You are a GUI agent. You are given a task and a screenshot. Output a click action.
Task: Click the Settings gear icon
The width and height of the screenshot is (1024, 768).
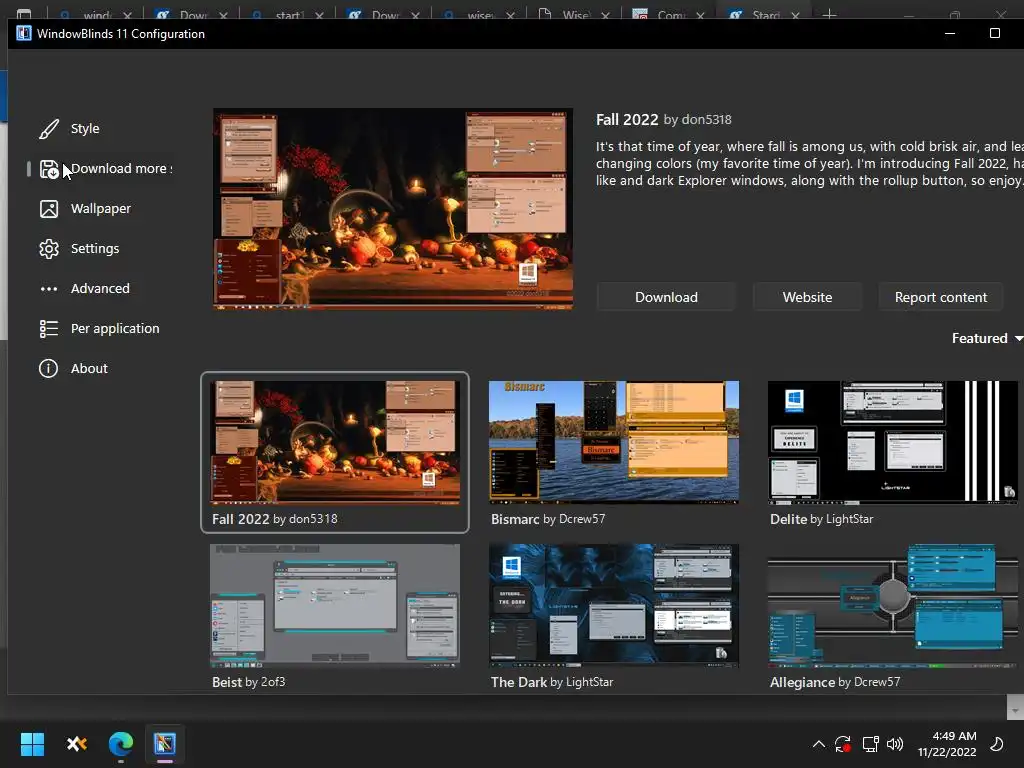click(49, 249)
